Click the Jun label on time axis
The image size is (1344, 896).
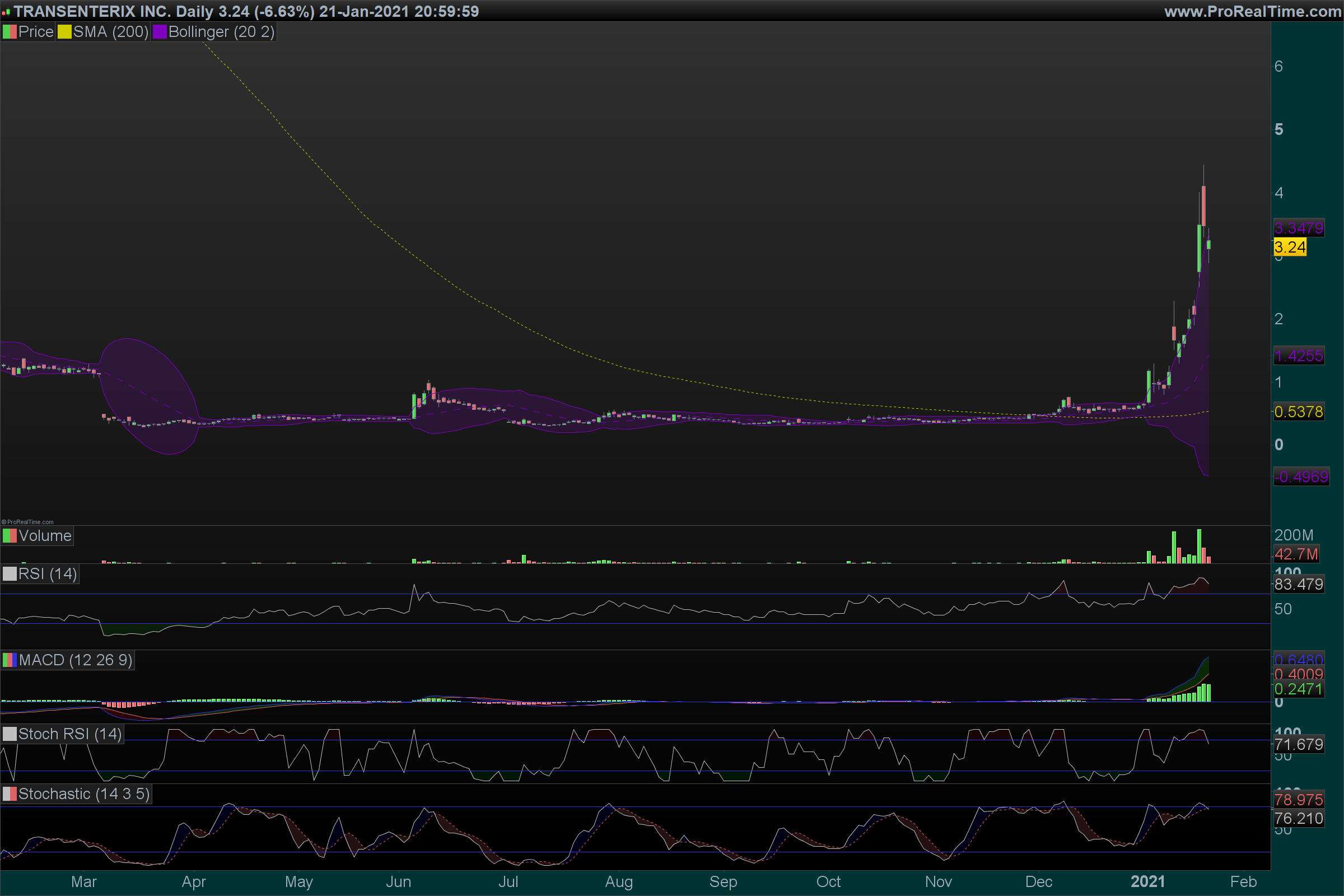[398, 881]
